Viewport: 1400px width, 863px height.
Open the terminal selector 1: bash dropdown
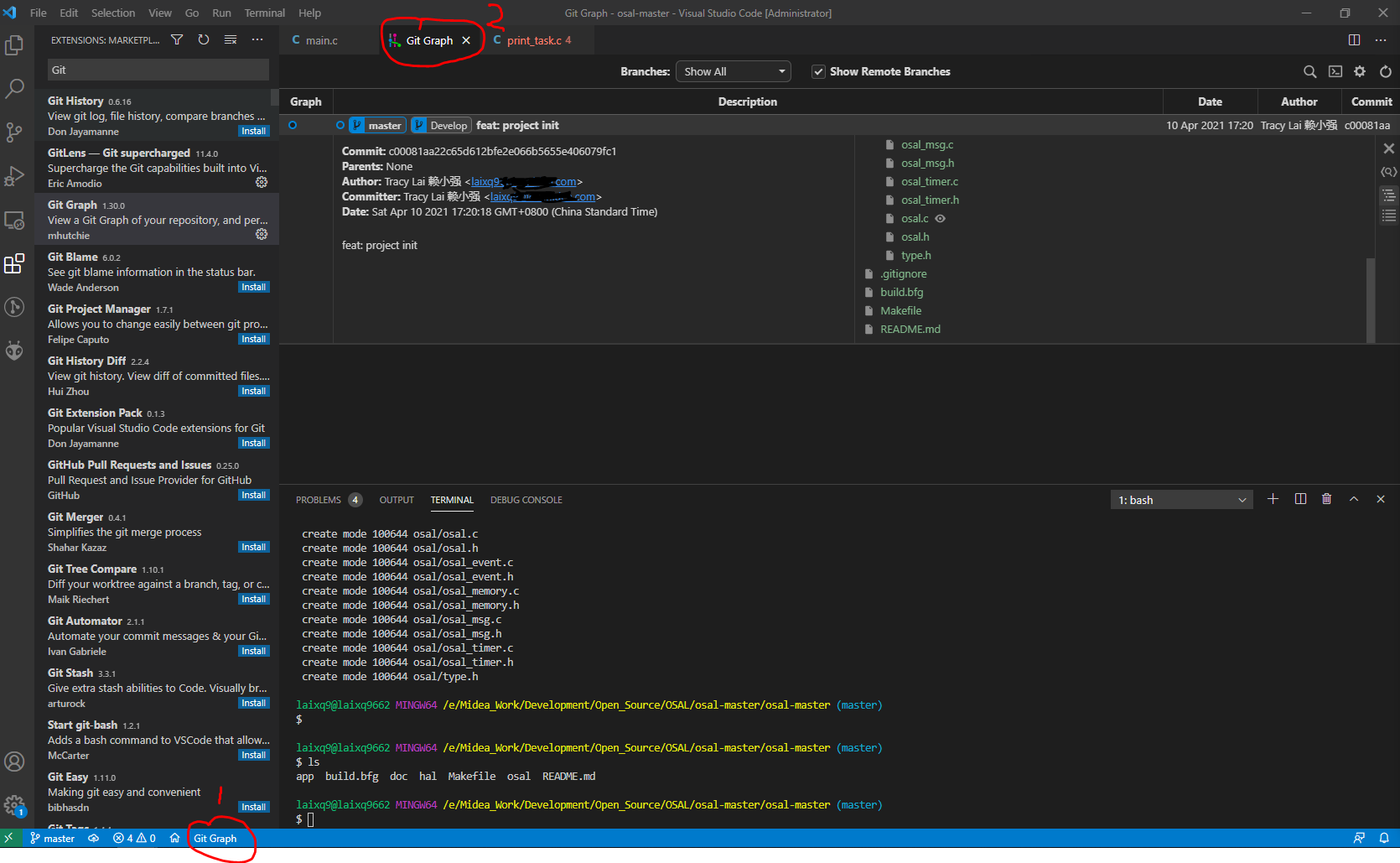click(1182, 500)
